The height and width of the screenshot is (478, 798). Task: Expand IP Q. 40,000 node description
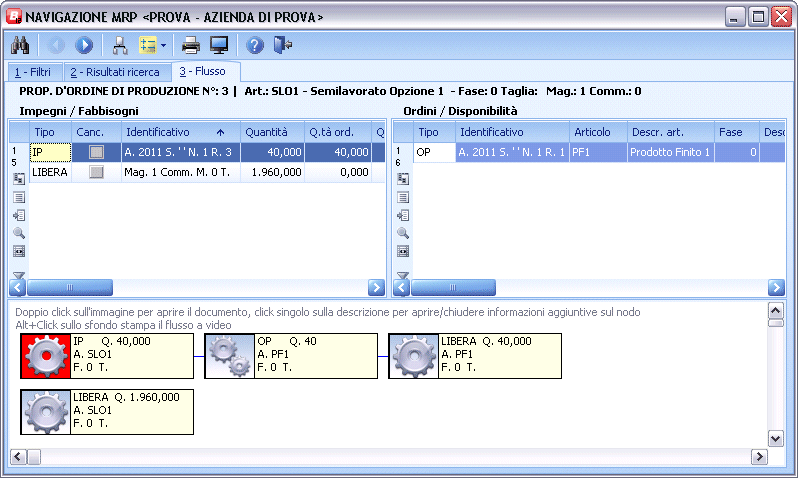point(132,356)
